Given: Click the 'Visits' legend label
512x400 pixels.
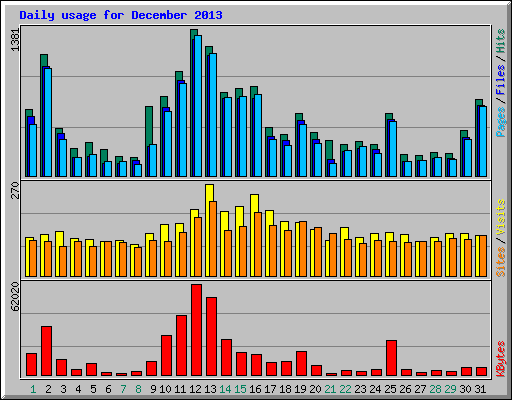Looking at the screenshot, I should tap(500, 218).
